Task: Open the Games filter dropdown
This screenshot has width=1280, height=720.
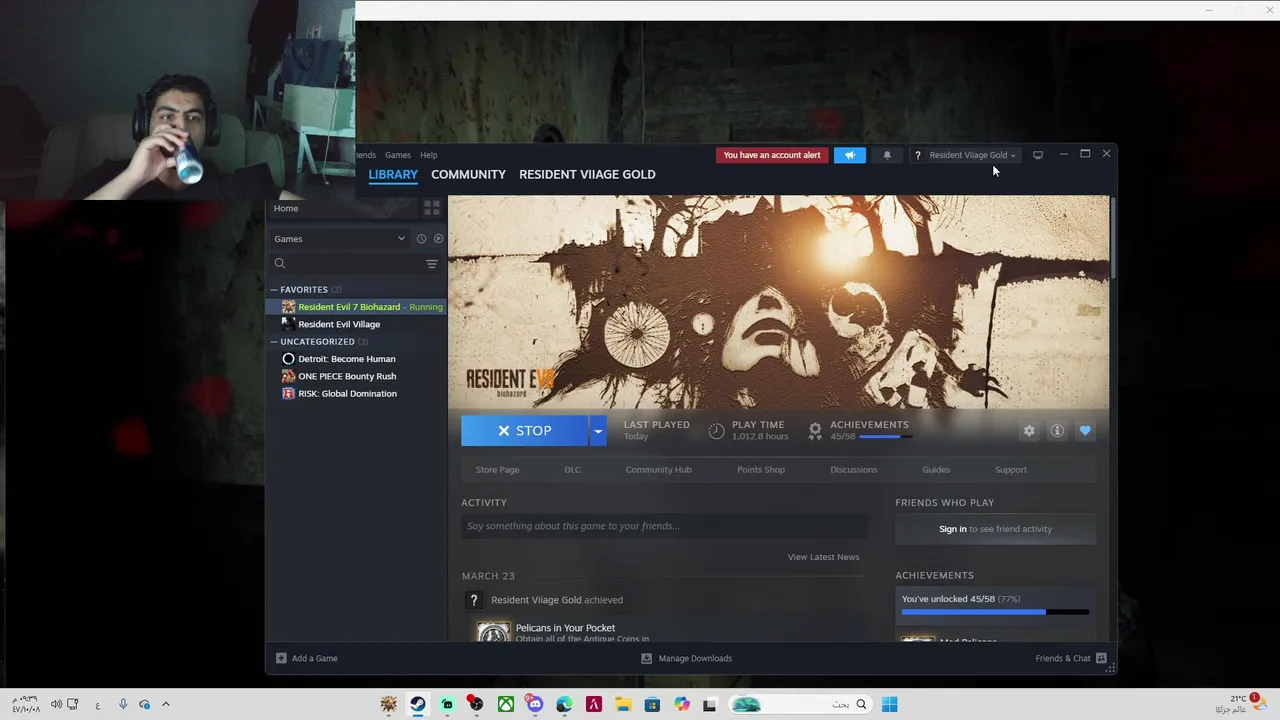Action: [x=340, y=239]
